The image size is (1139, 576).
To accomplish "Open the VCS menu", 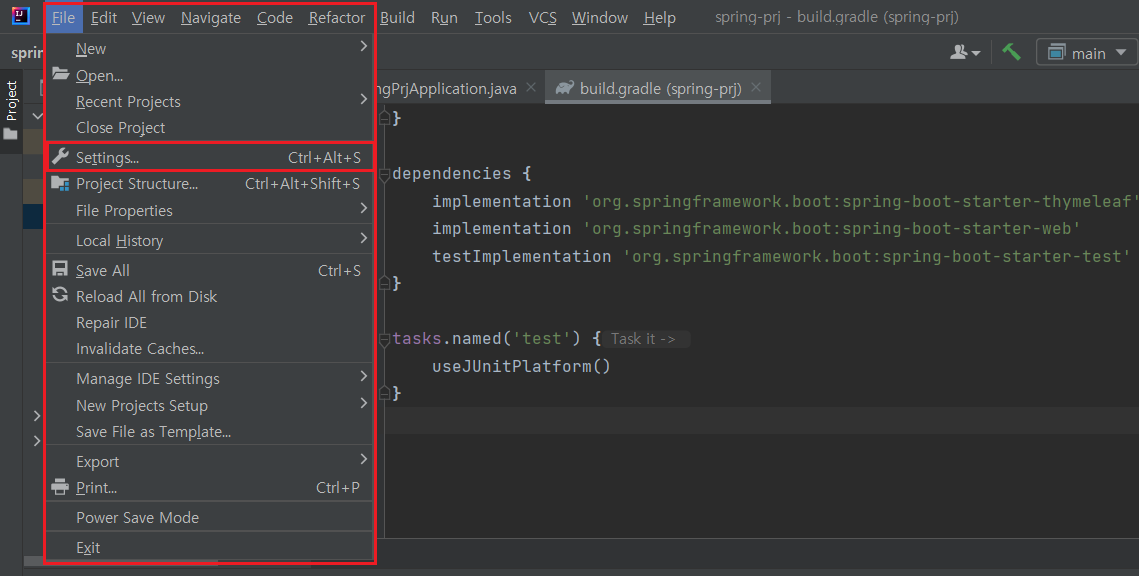I will (x=543, y=17).
